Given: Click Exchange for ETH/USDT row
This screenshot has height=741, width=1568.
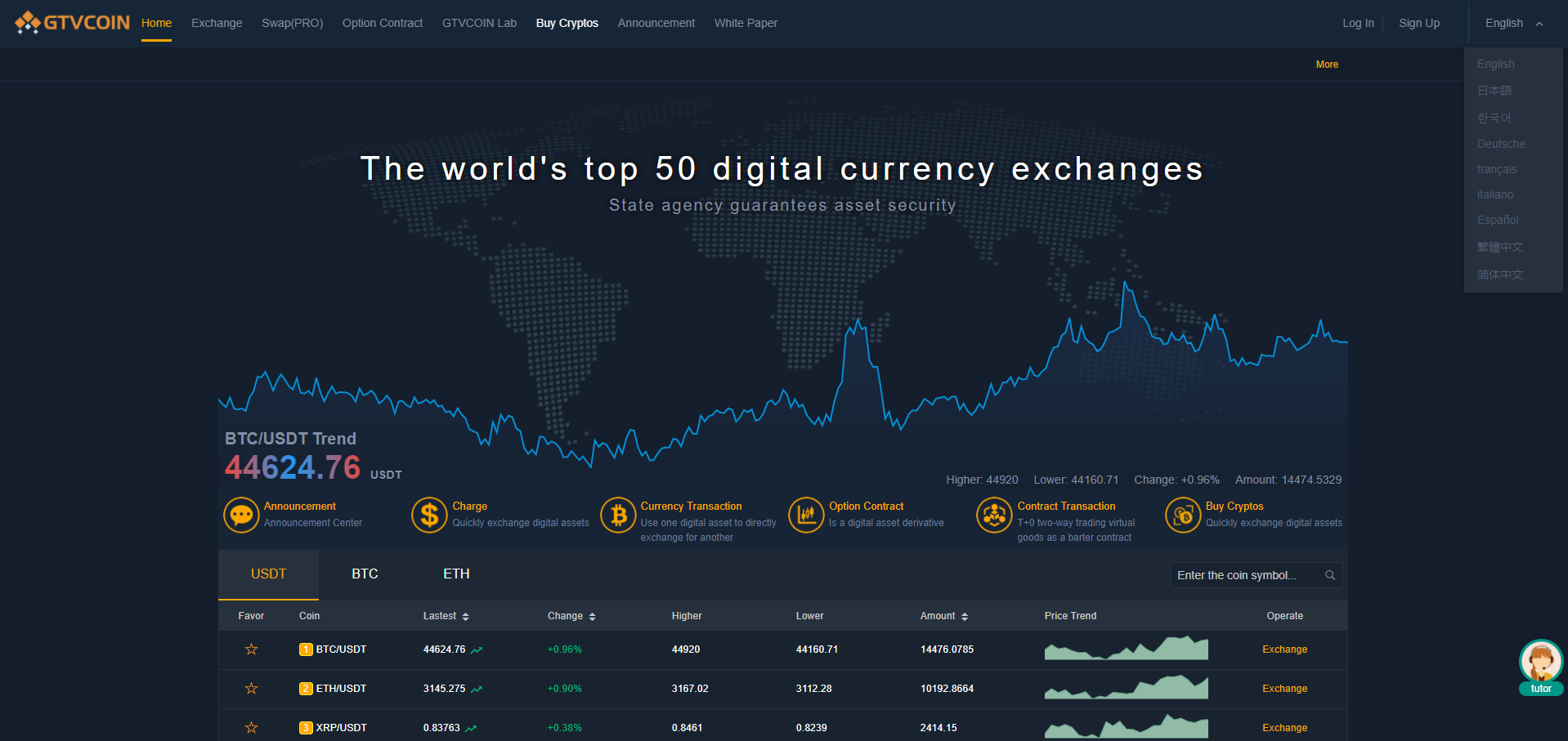Looking at the screenshot, I should (1284, 689).
